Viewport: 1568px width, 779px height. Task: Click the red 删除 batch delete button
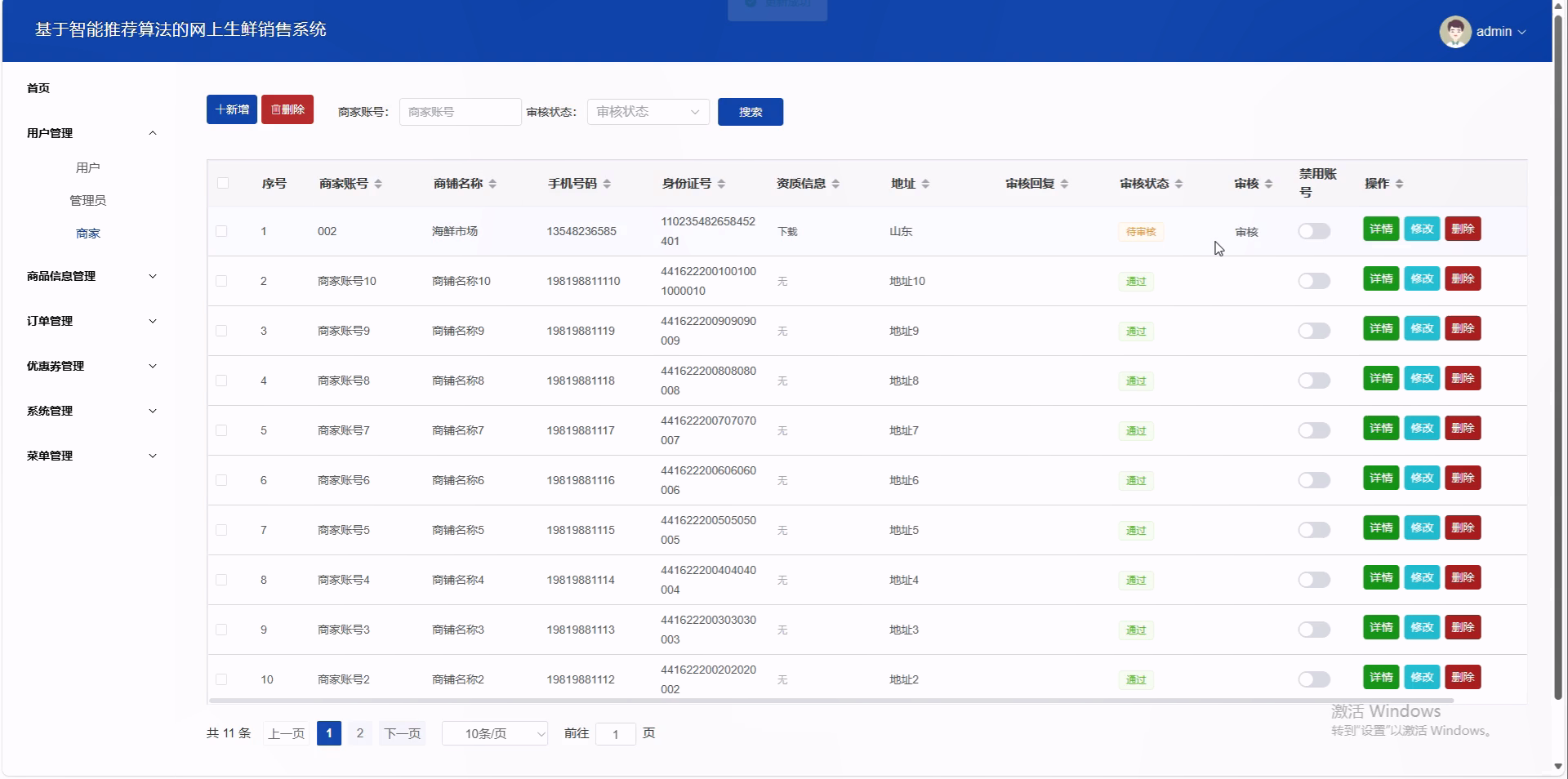pyautogui.click(x=287, y=109)
